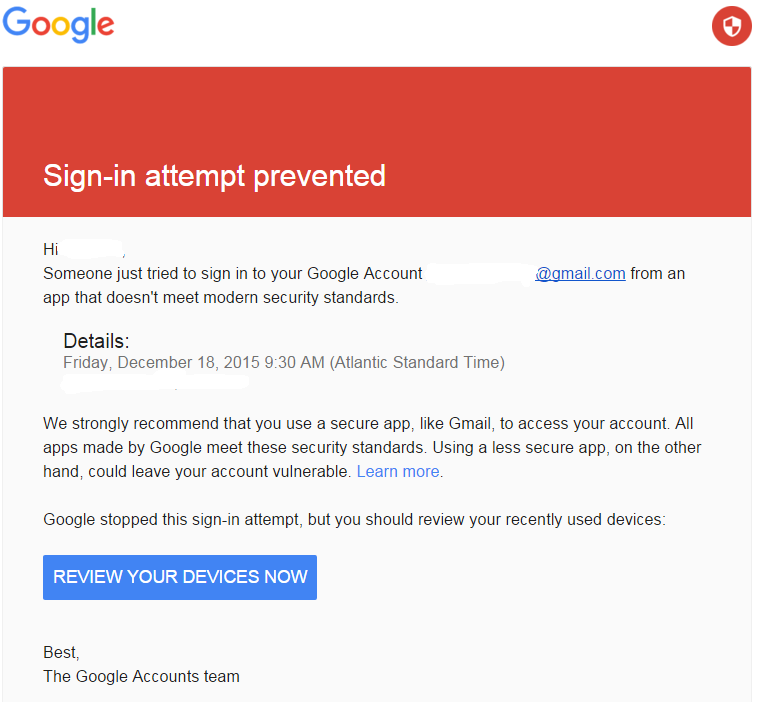Click the redacted email username area
Image resolution: width=762 pixels, height=702 pixels.
click(481, 274)
